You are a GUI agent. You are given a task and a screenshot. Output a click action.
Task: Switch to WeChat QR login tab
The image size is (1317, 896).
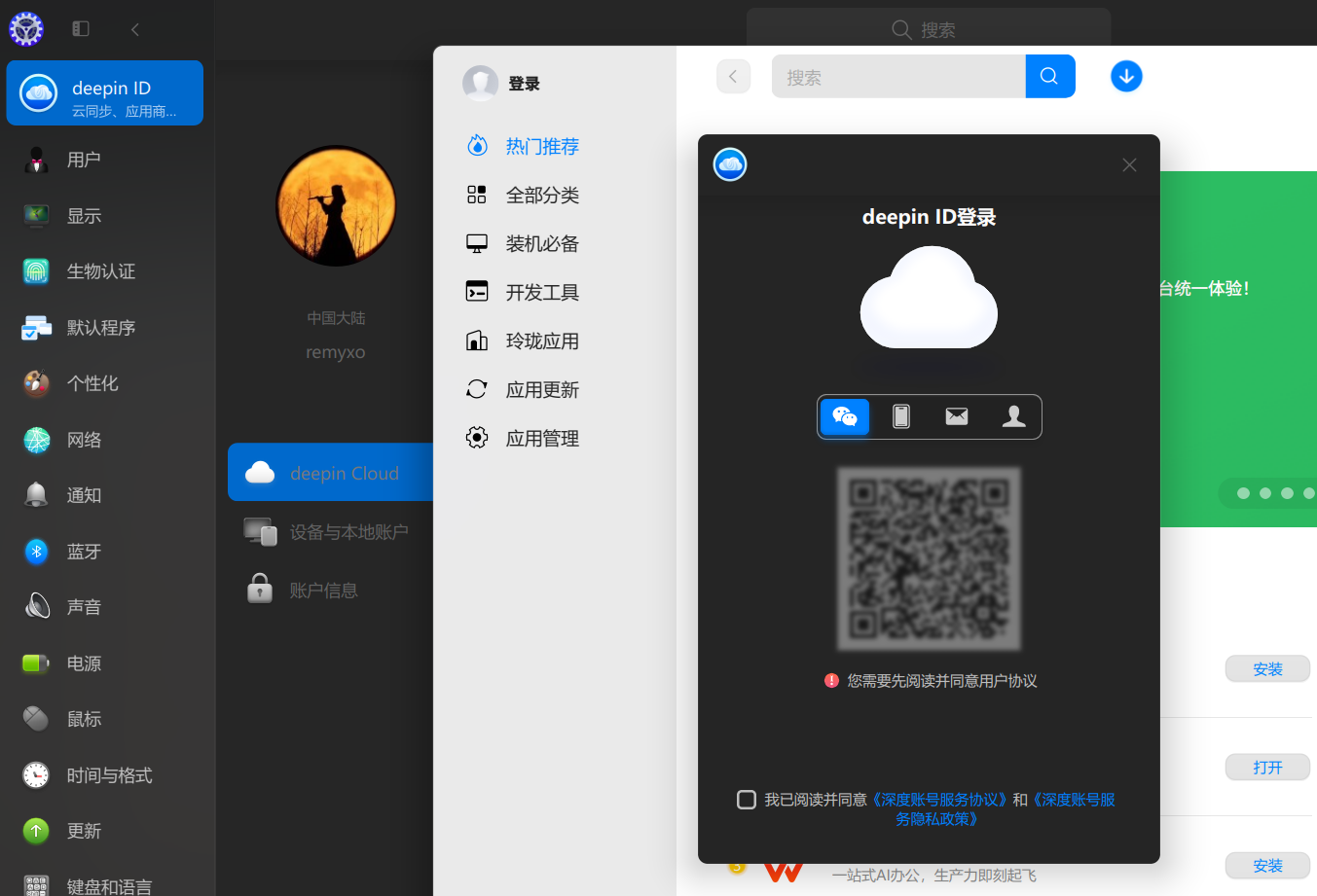tap(845, 416)
